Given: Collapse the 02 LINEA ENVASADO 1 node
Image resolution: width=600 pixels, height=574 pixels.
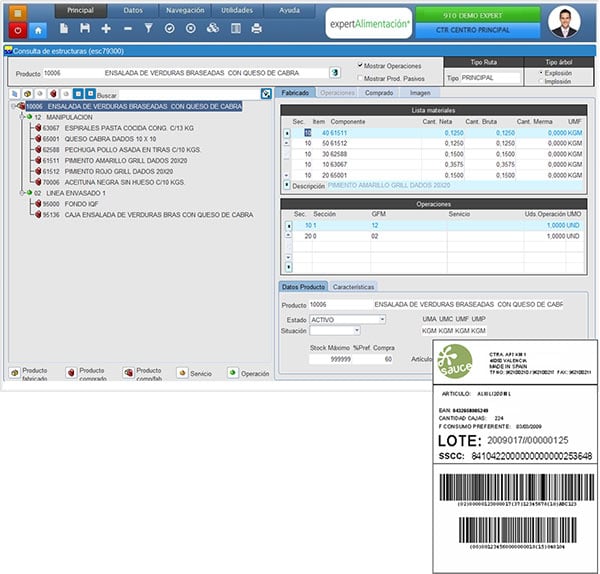Looking at the screenshot, I should (x=23, y=193).
